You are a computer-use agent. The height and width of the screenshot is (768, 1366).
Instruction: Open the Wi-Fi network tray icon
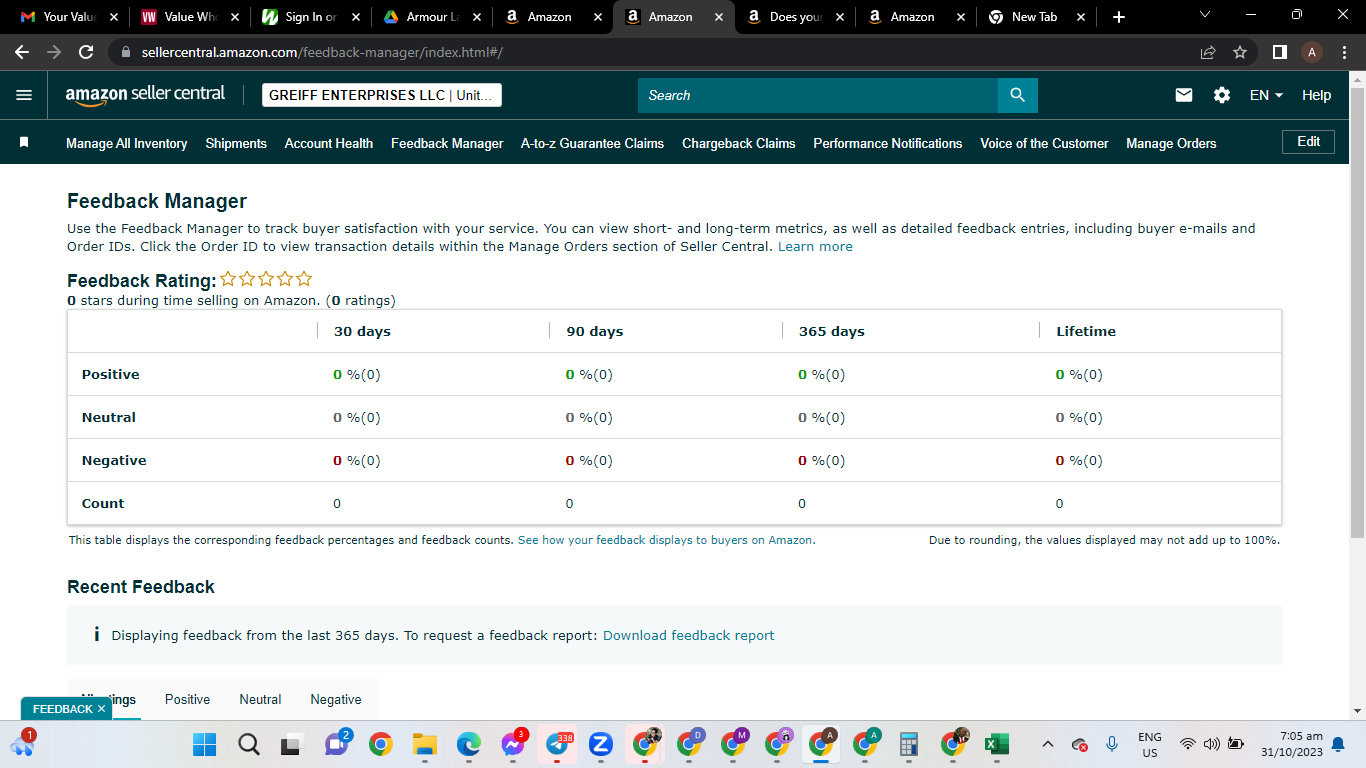point(1188,744)
